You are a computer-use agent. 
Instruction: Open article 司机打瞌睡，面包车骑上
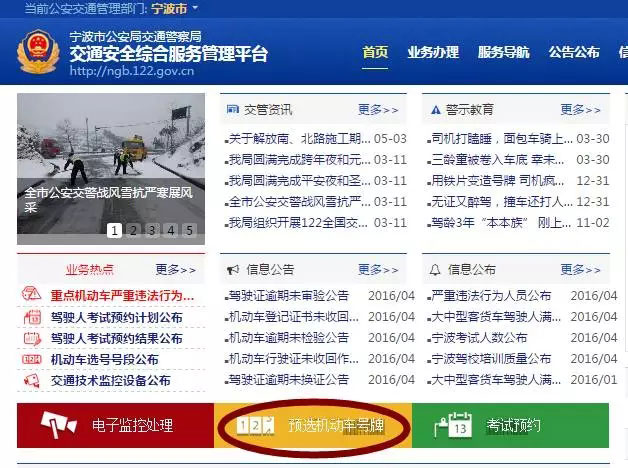[502, 139]
